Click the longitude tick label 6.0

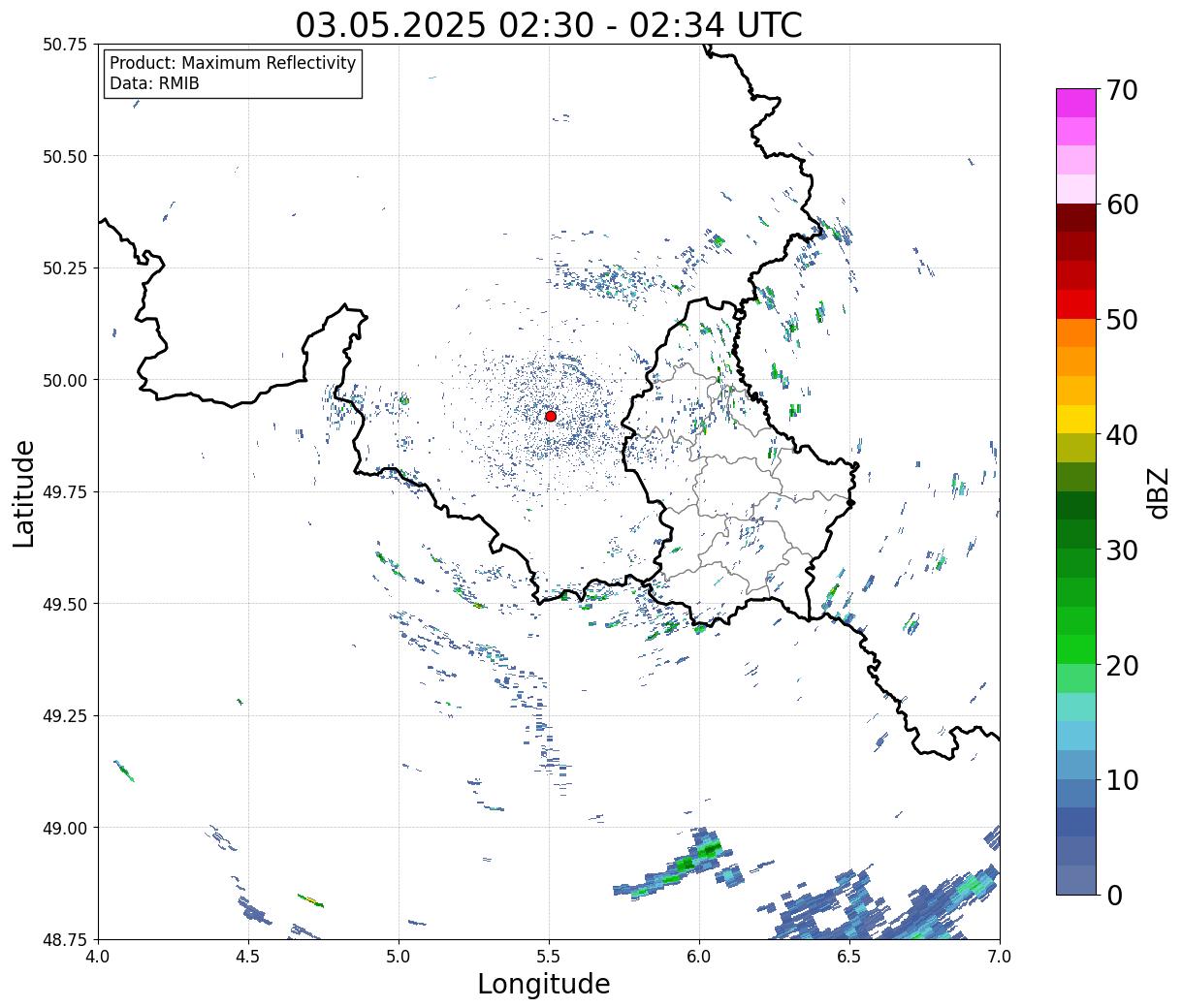[x=699, y=956]
